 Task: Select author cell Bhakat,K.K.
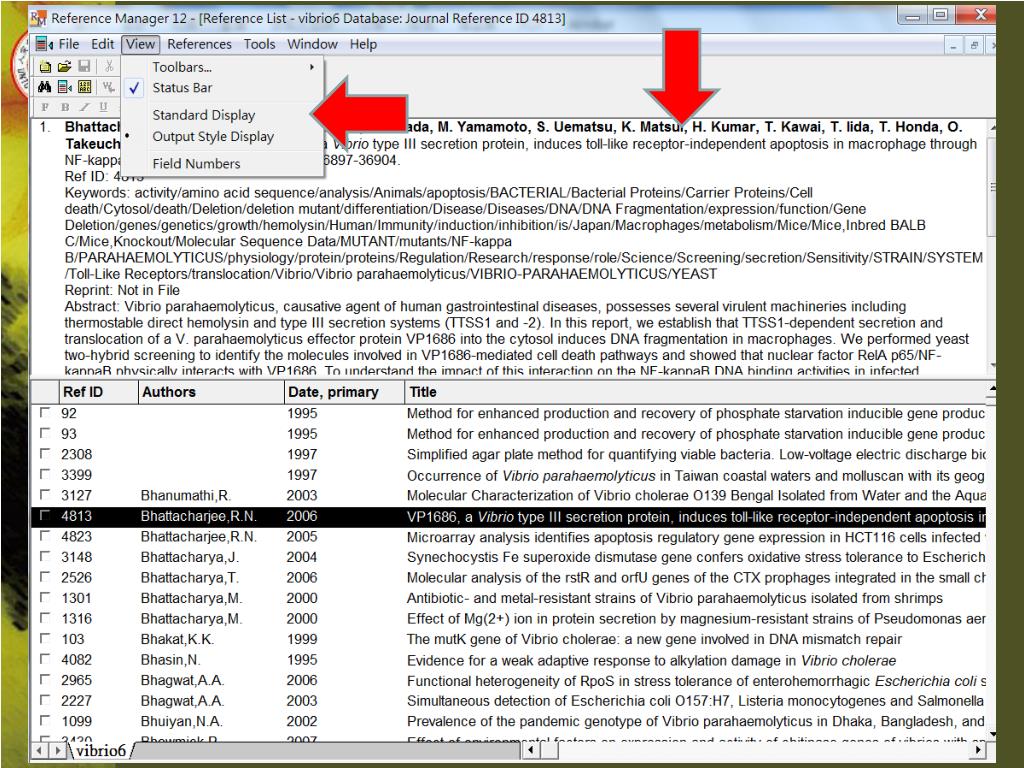click(177, 639)
